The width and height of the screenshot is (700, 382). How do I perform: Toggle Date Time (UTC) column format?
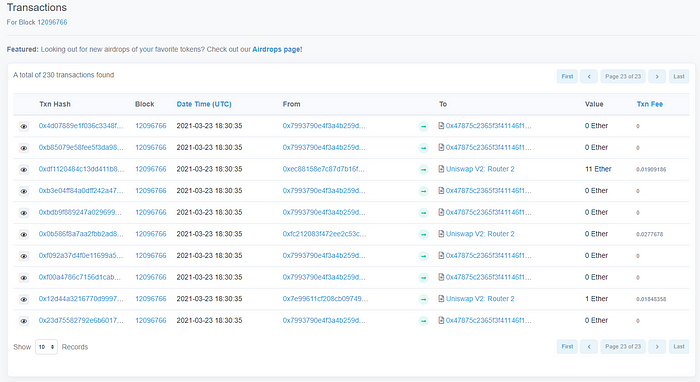click(x=204, y=104)
